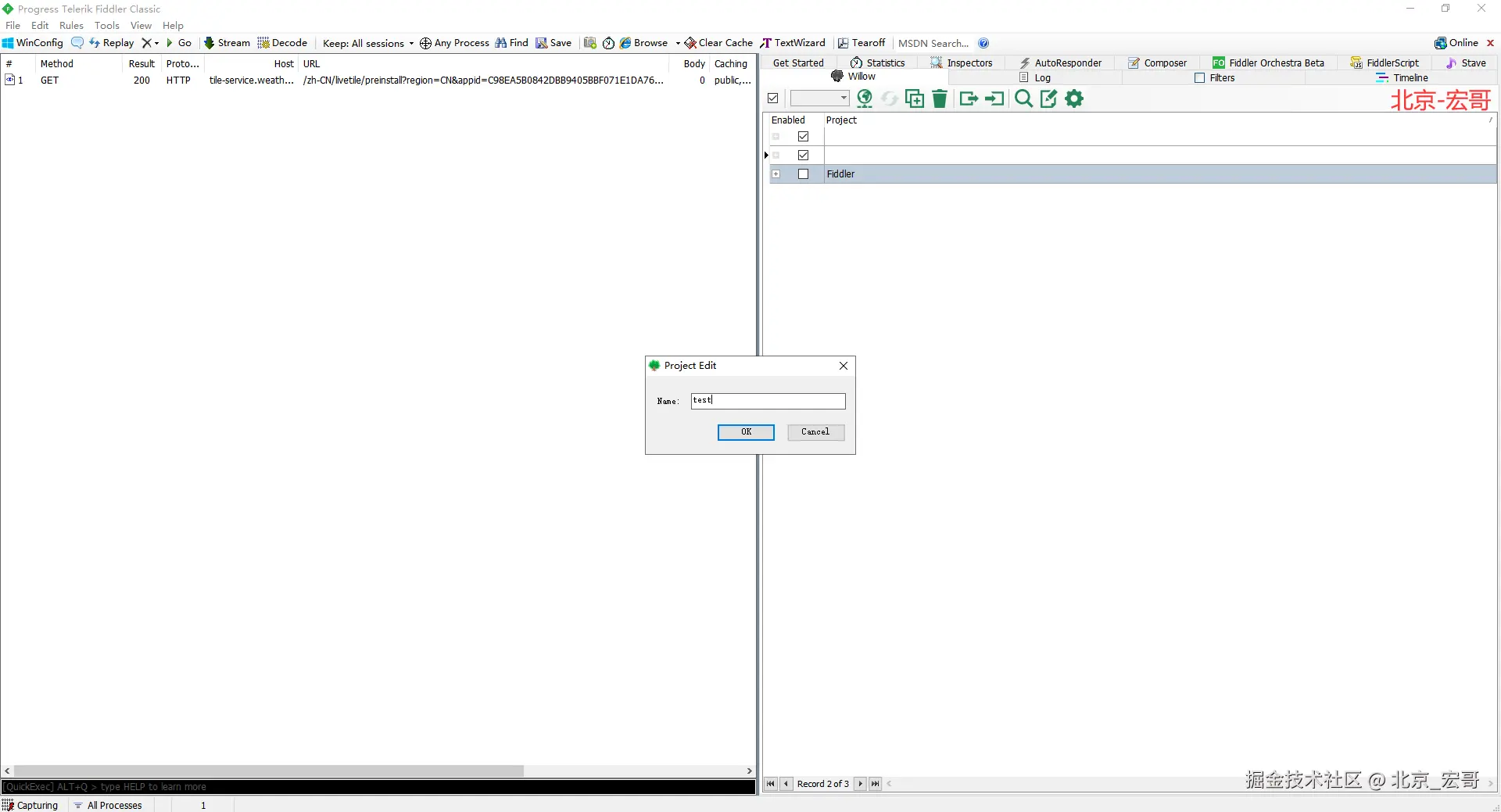Expand the Fiddler project row
This screenshot has width=1501, height=812.
click(x=776, y=174)
